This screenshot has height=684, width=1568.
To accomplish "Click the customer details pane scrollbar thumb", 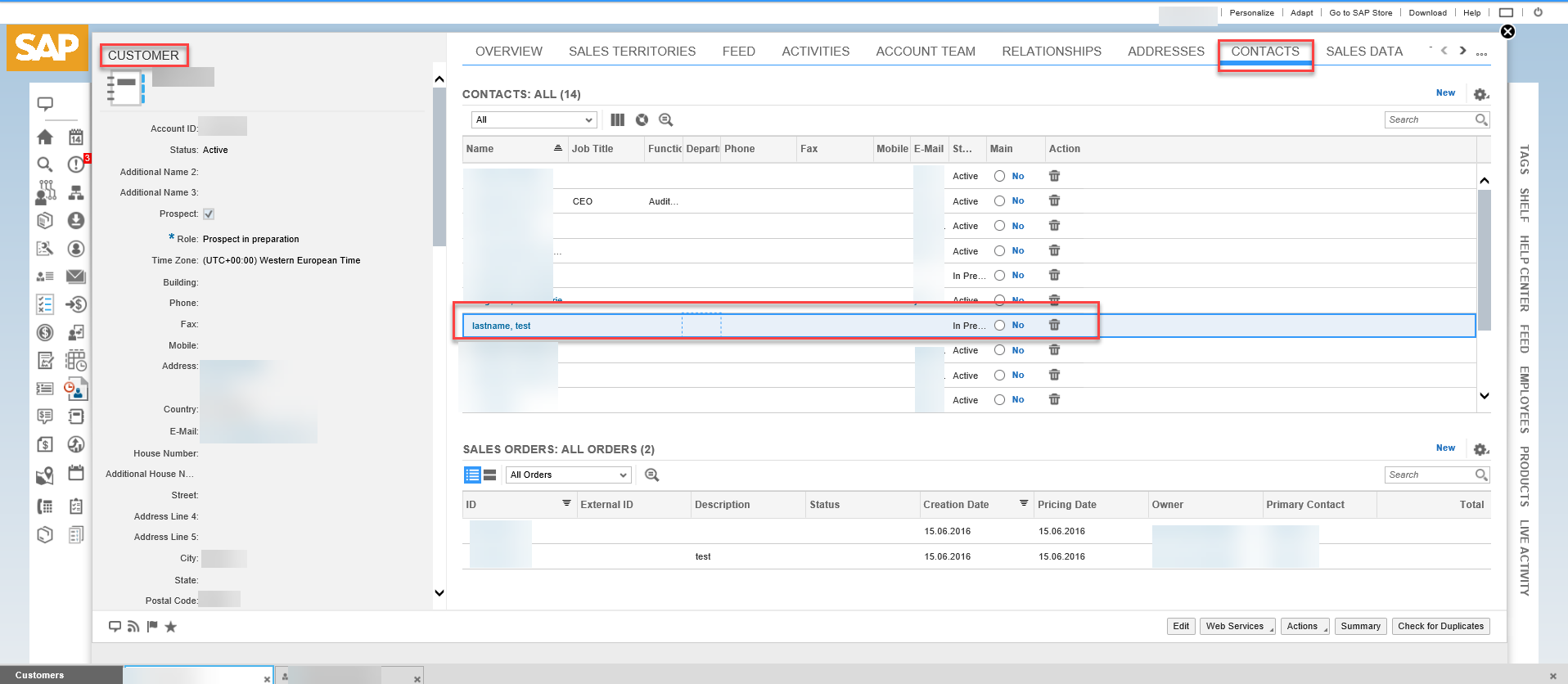I will pos(439,167).
